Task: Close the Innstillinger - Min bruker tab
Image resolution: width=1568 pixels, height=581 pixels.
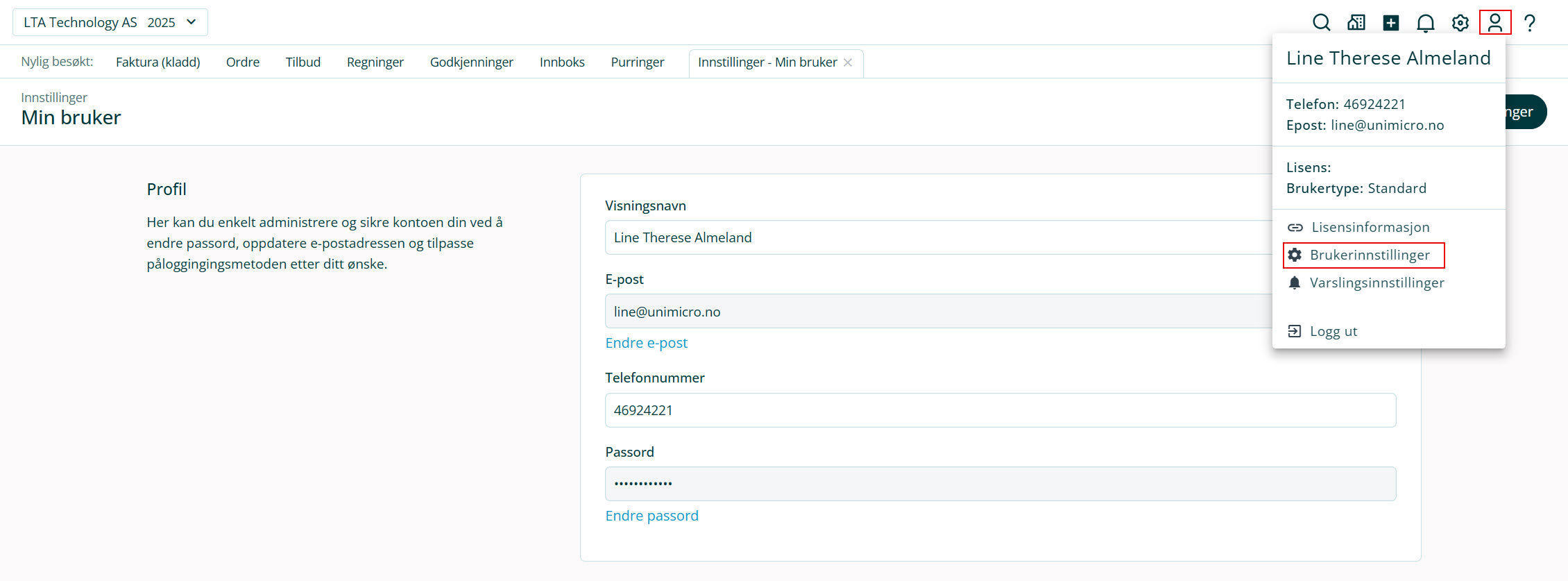Action: point(848,62)
